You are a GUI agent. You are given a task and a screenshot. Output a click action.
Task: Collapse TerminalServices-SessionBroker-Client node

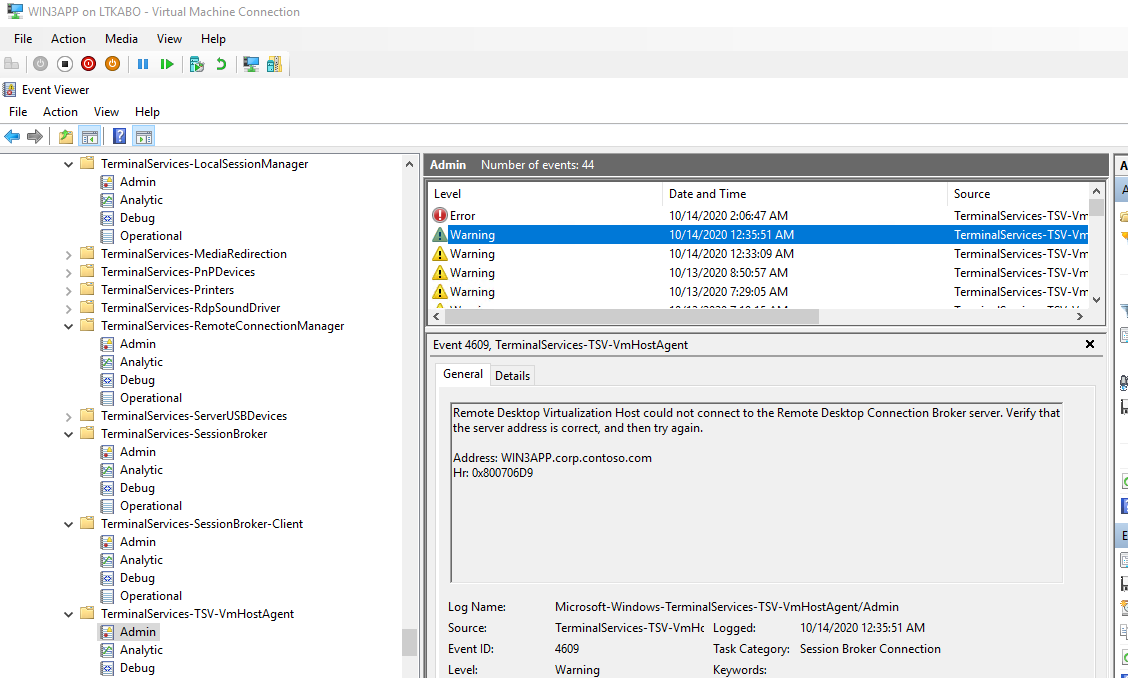(x=68, y=524)
